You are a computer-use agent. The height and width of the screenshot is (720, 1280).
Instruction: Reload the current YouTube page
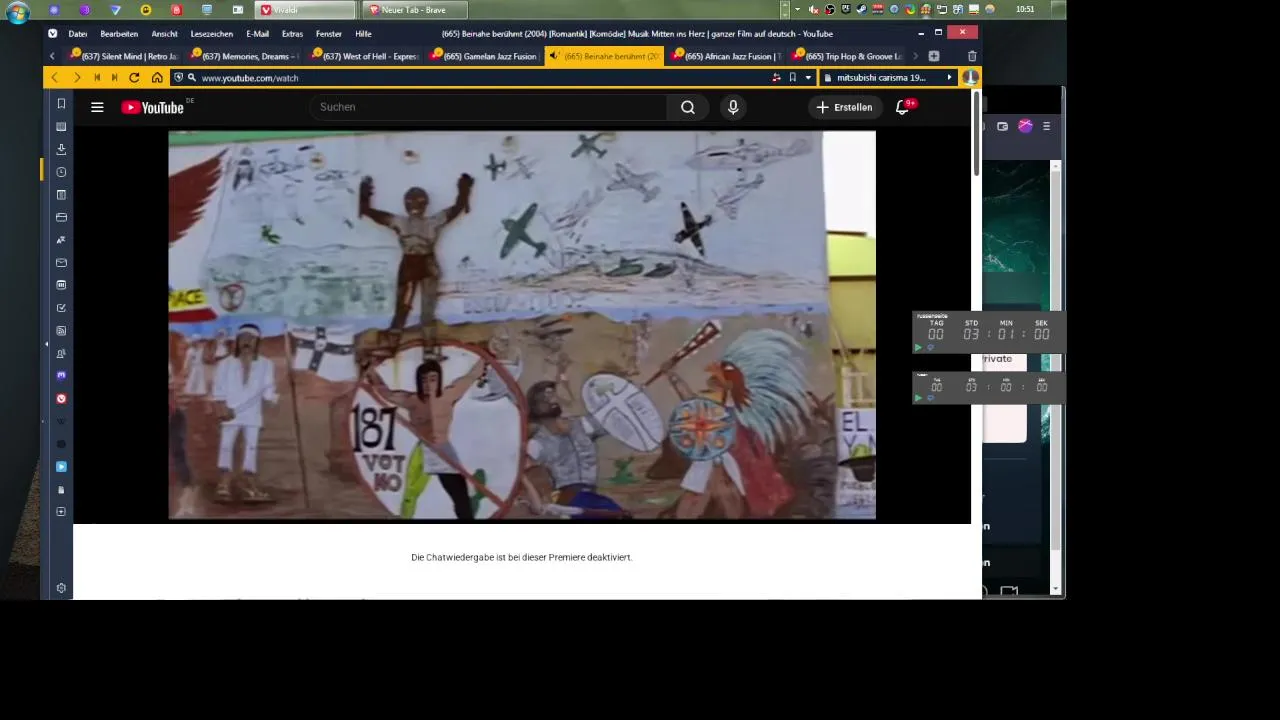[x=134, y=77]
